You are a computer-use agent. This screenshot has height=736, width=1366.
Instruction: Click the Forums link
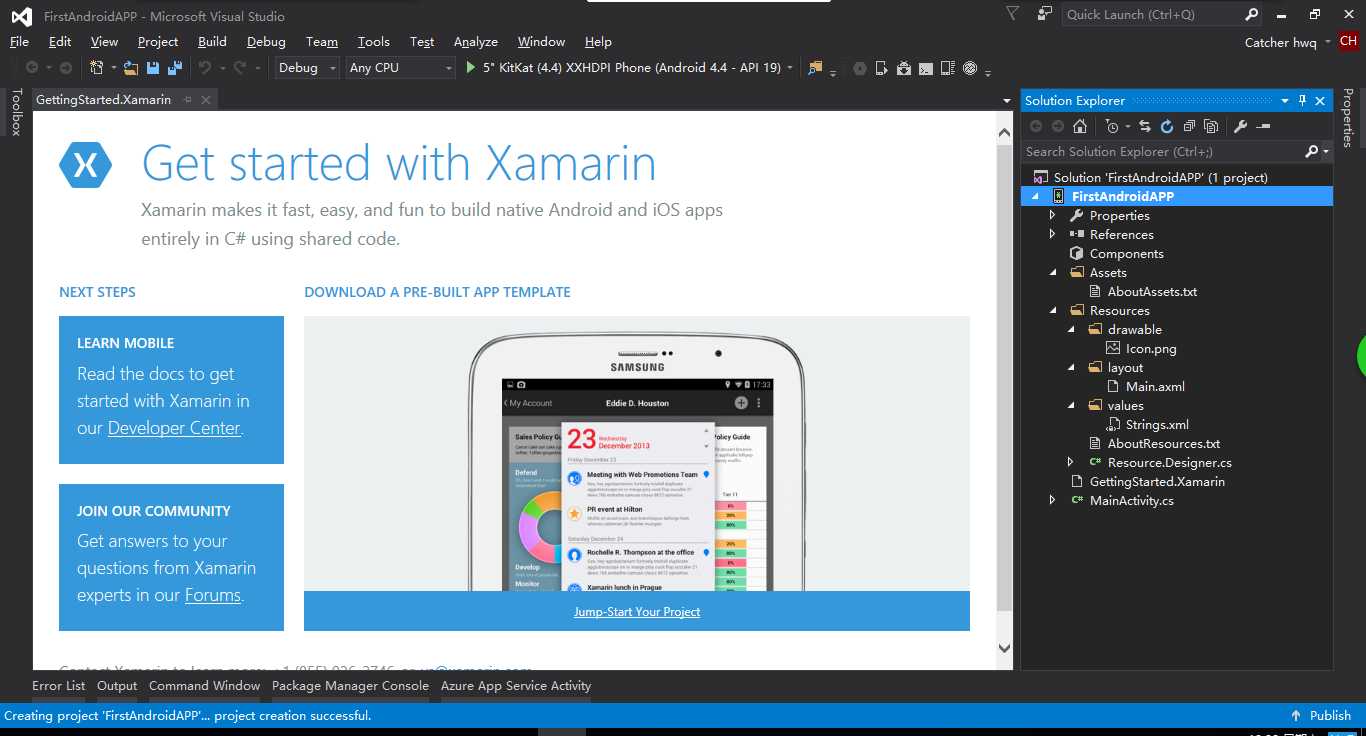(x=213, y=595)
